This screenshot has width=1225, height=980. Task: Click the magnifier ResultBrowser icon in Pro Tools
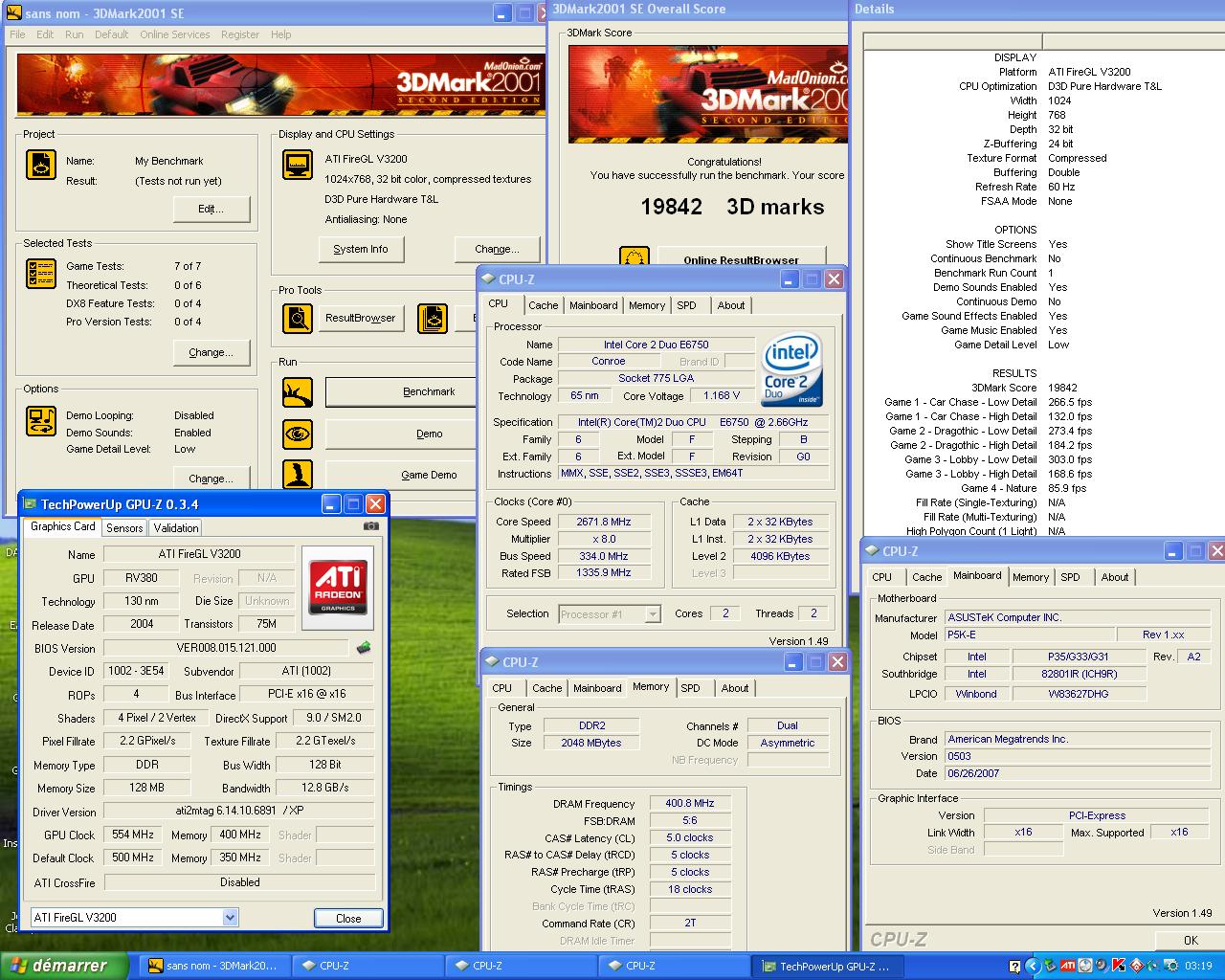(x=298, y=318)
